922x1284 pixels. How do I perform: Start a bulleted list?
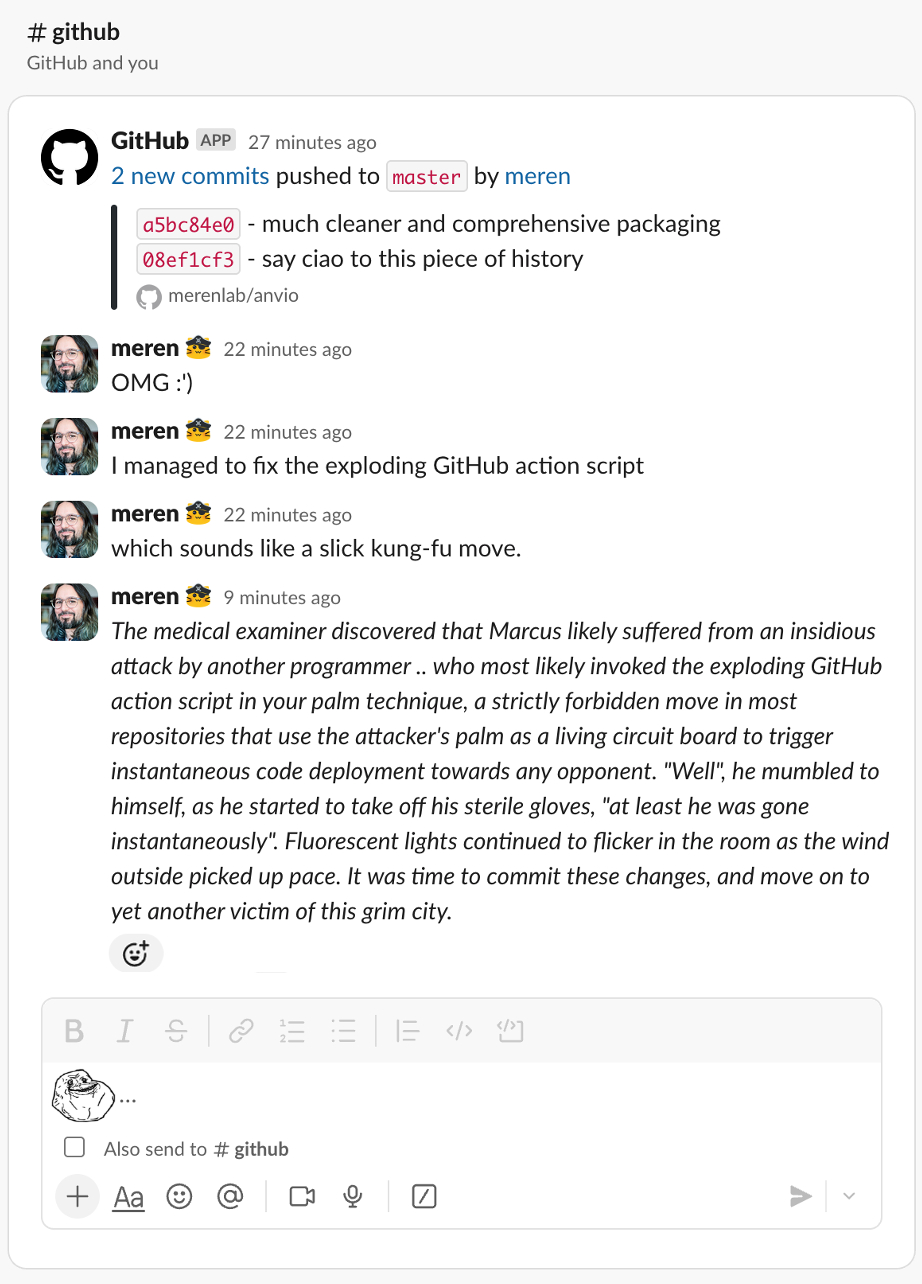344,1031
